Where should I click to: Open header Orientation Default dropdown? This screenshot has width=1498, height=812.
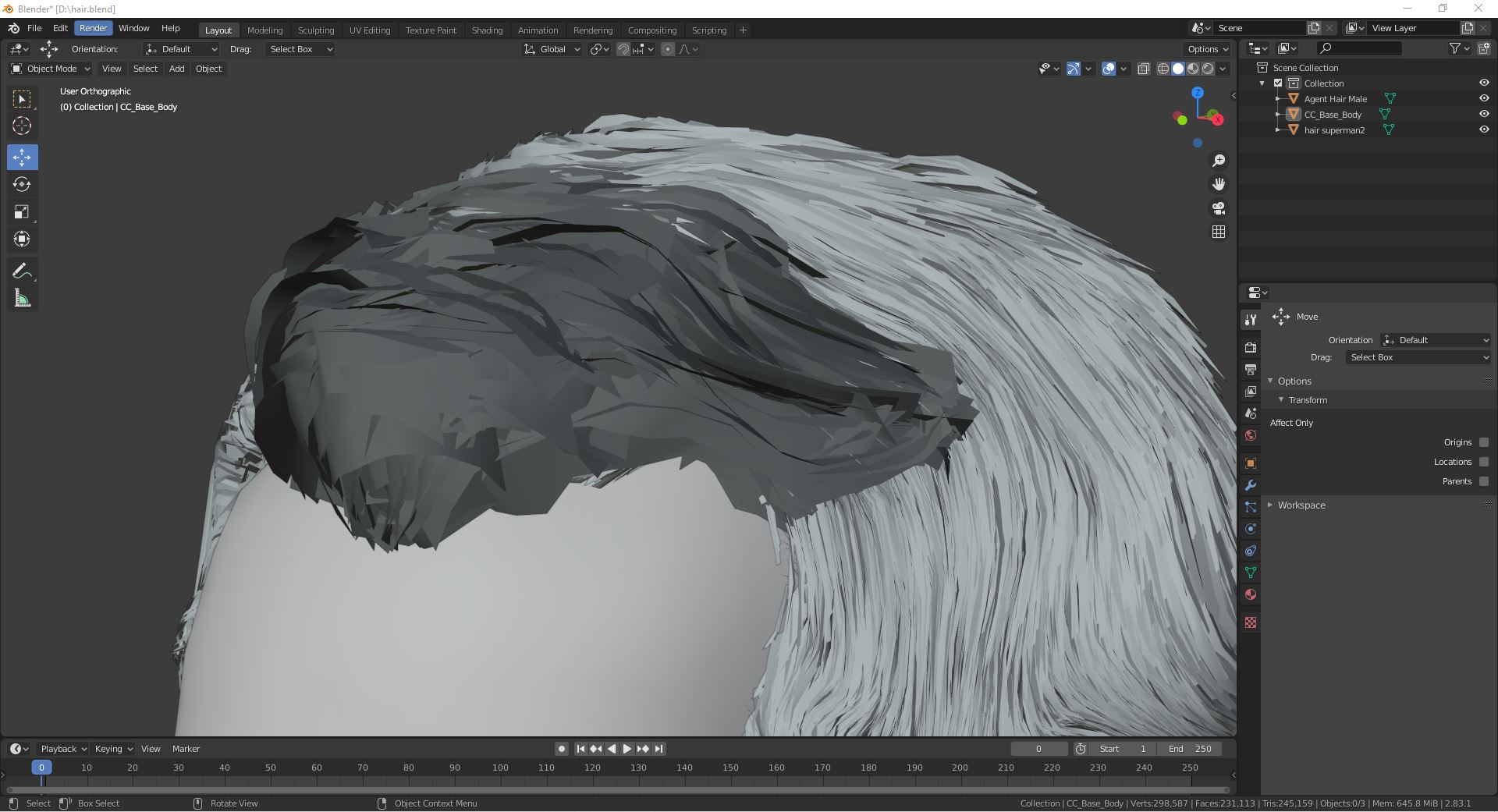(x=181, y=49)
